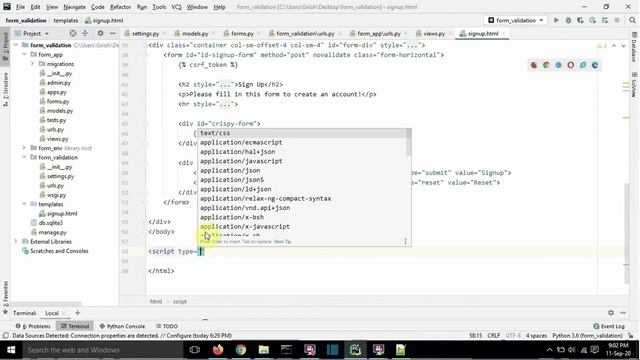
Task: Open the Event Log
Action: click(x=609, y=326)
